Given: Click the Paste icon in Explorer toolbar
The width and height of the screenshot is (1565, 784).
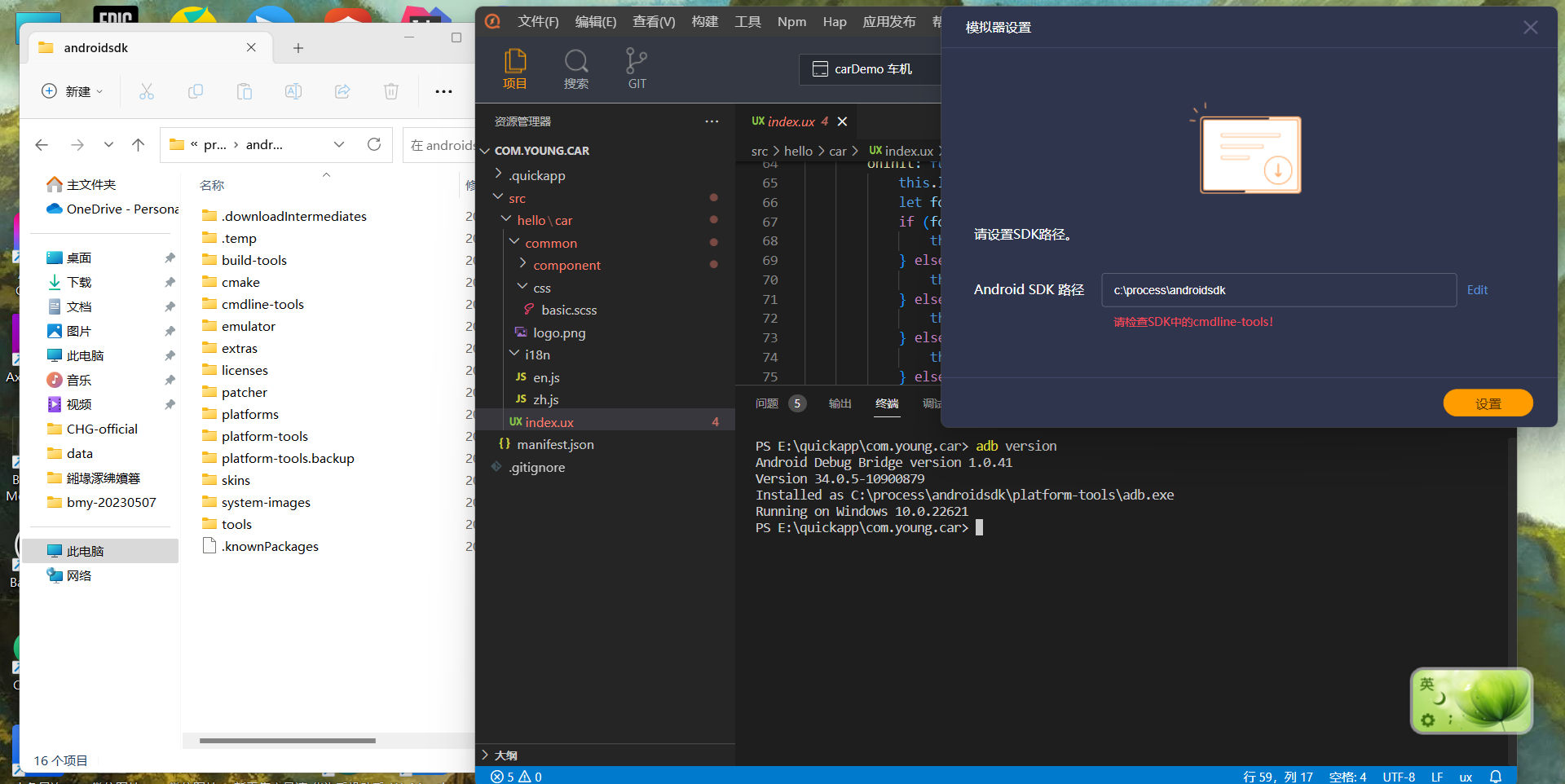Looking at the screenshot, I should [245, 91].
